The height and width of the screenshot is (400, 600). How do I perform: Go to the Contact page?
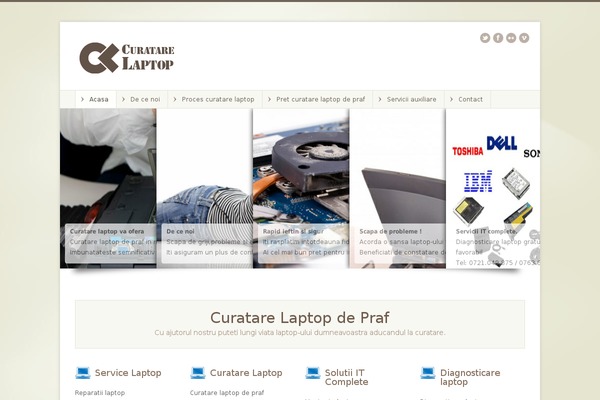tap(467, 100)
